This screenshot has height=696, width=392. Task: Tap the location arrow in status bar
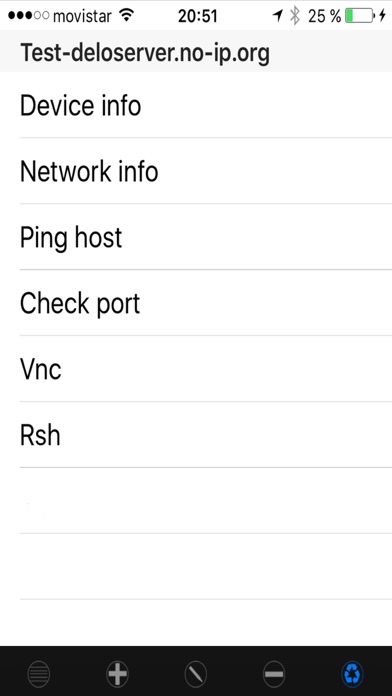pos(277,16)
